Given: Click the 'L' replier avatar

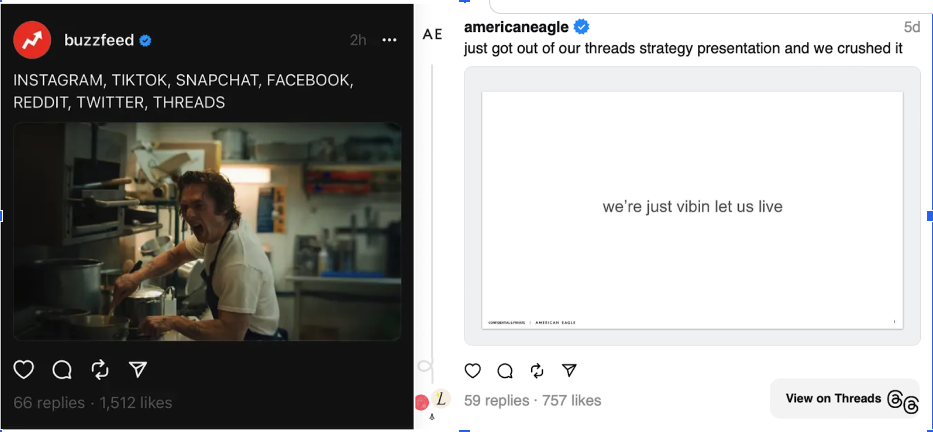Looking at the screenshot, I should (x=442, y=399).
